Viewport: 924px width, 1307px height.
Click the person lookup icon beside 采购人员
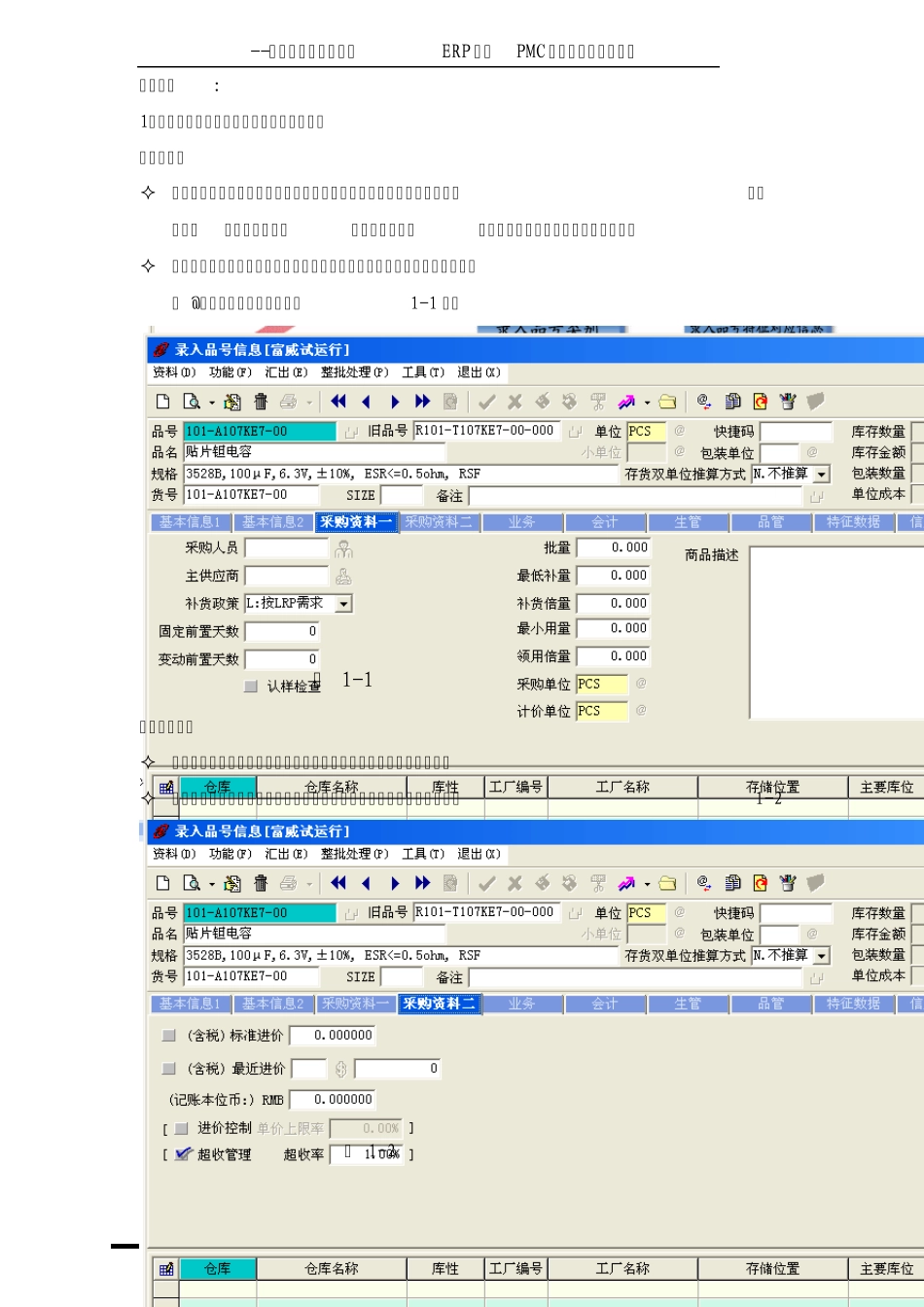(343, 548)
